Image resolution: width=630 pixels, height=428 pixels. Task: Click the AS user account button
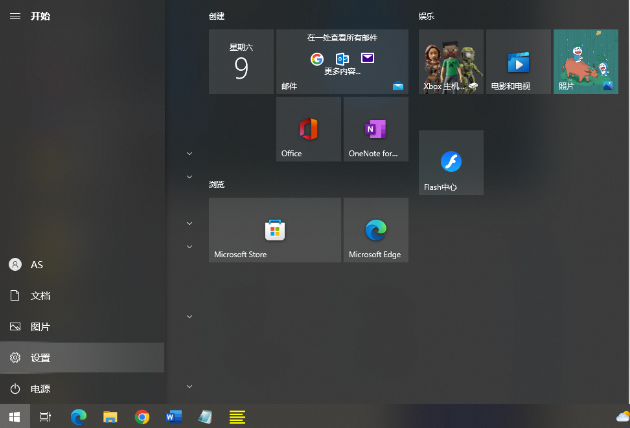tap(36, 265)
